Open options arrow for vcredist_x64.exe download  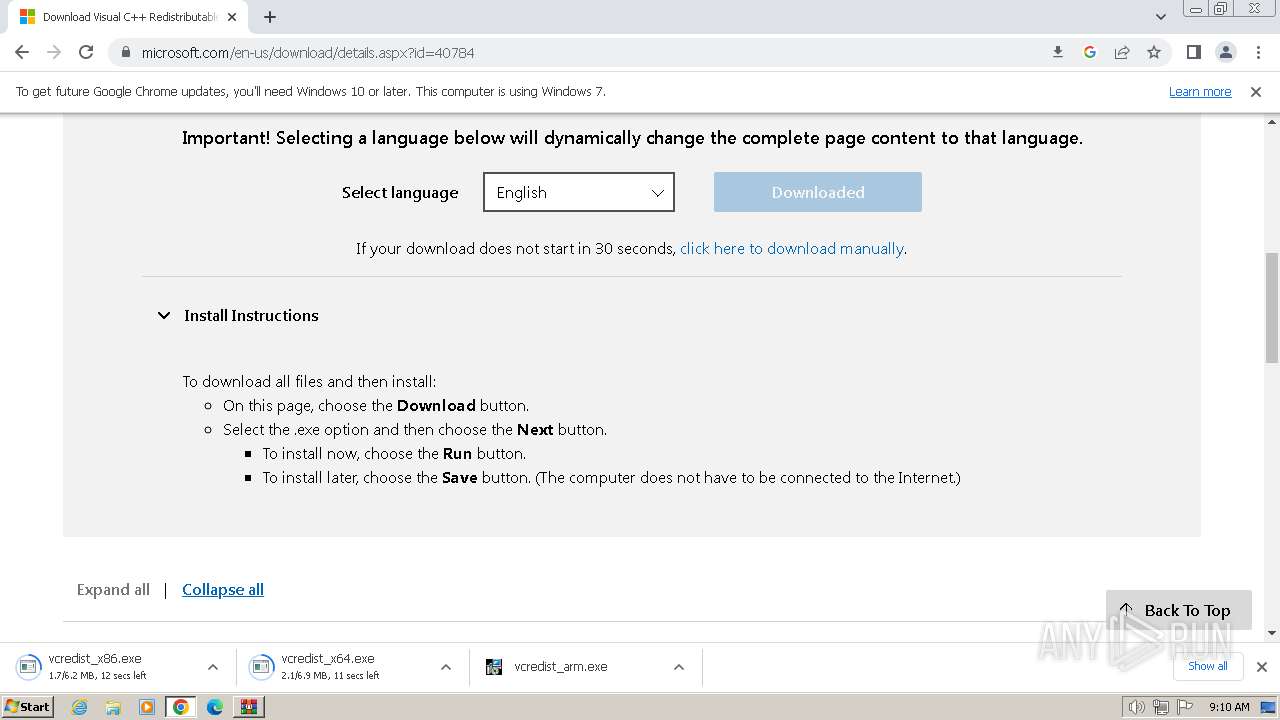coord(446,667)
